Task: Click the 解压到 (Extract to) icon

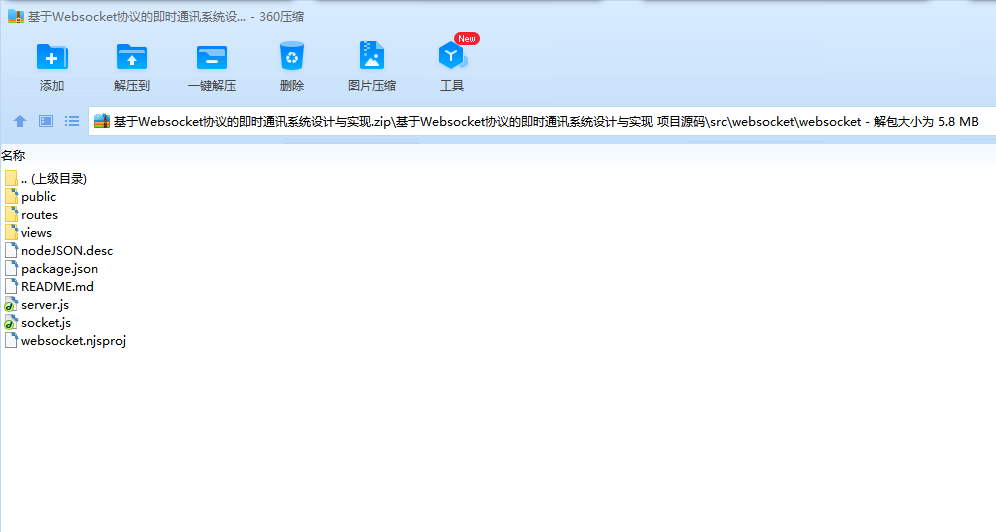Action: [x=131, y=57]
